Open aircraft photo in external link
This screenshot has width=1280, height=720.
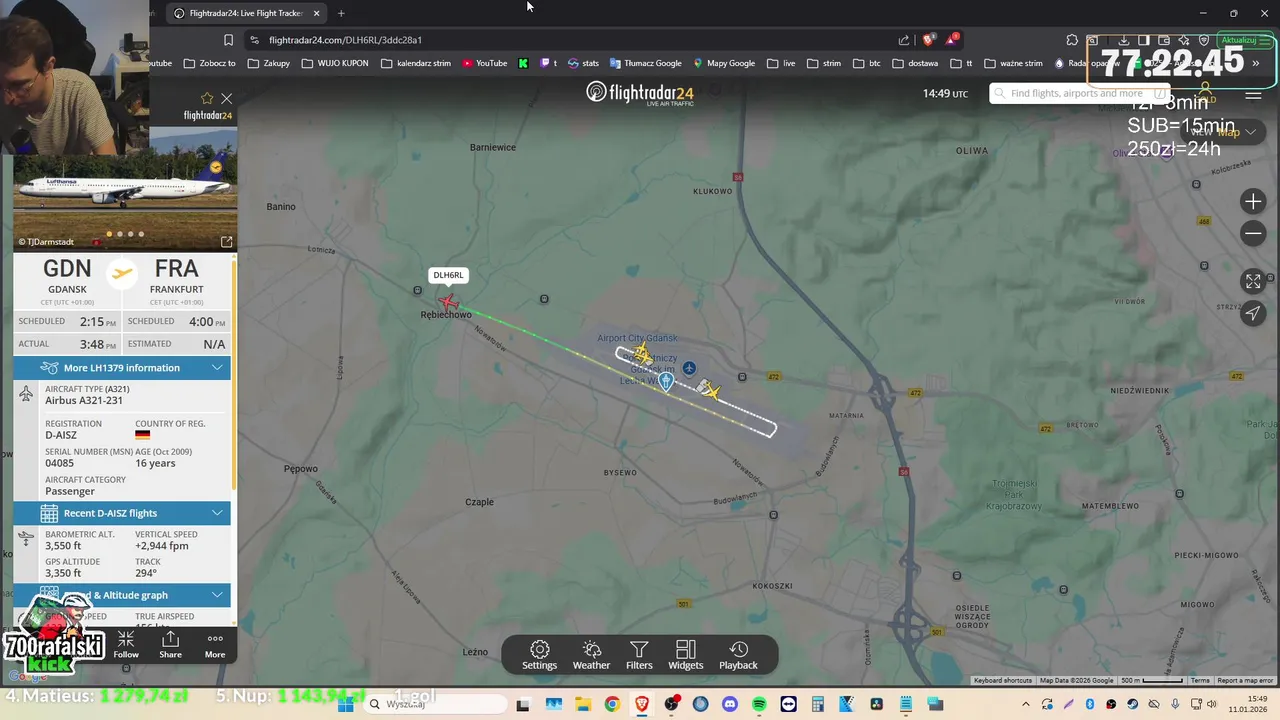(226, 242)
